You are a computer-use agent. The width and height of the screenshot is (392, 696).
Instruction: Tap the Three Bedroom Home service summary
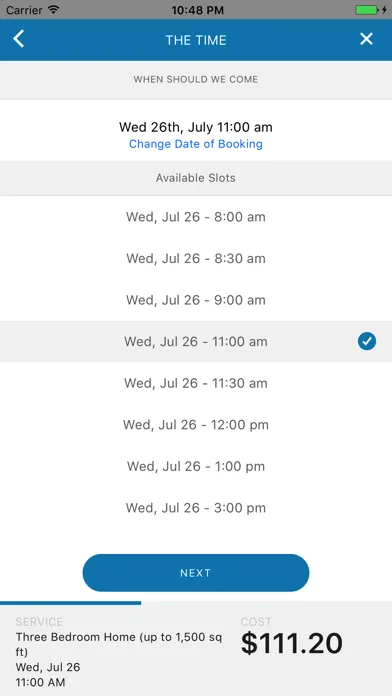120,645
